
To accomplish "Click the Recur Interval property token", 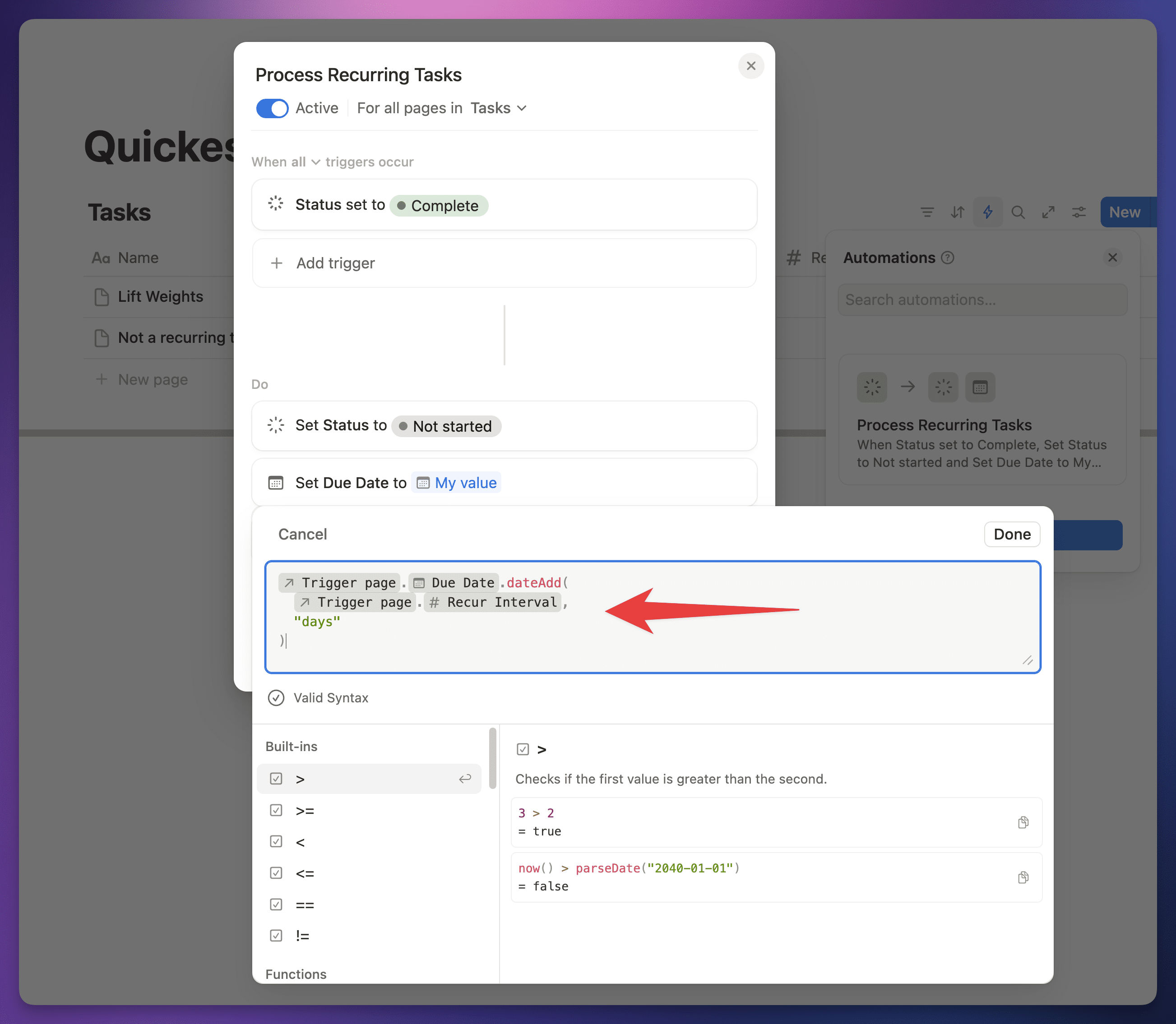I will pos(493,602).
